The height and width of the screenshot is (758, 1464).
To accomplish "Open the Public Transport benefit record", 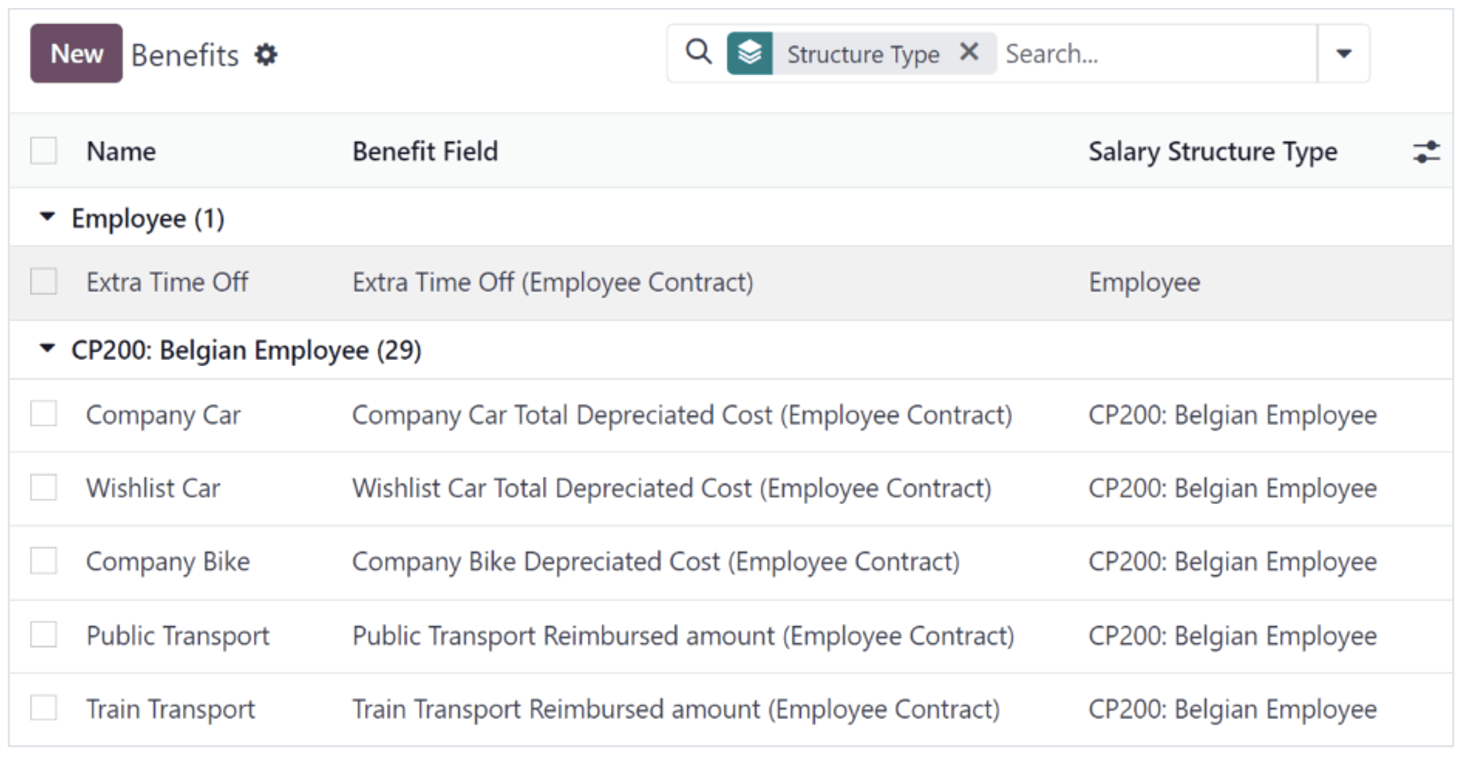I will [178, 636].
